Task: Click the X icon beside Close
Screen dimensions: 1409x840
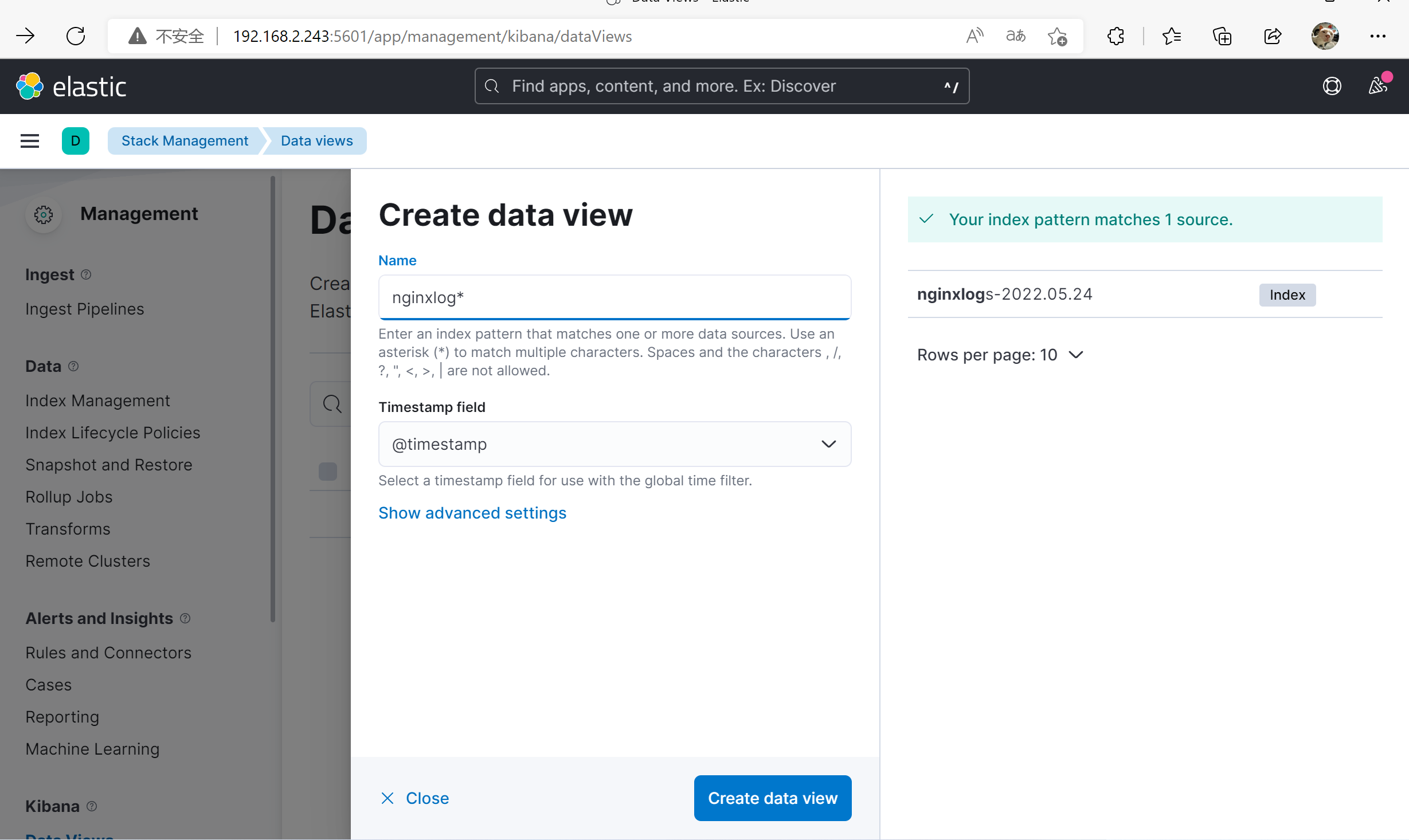Action: pyautogui.click(x=388, y=798)
